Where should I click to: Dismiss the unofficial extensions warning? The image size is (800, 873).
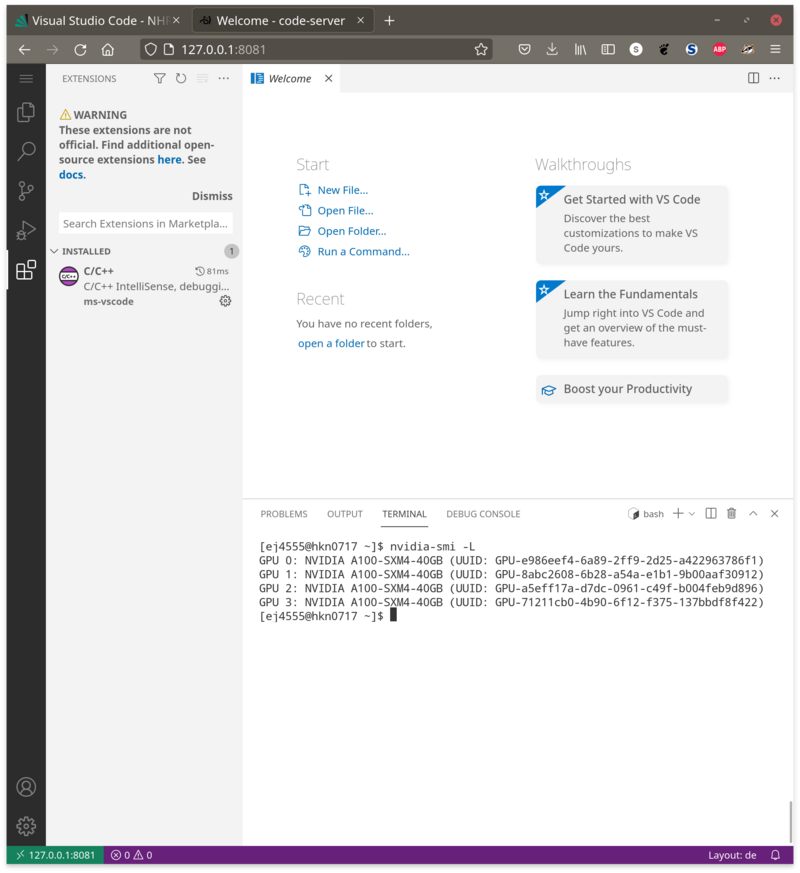[x=212, y=196]
